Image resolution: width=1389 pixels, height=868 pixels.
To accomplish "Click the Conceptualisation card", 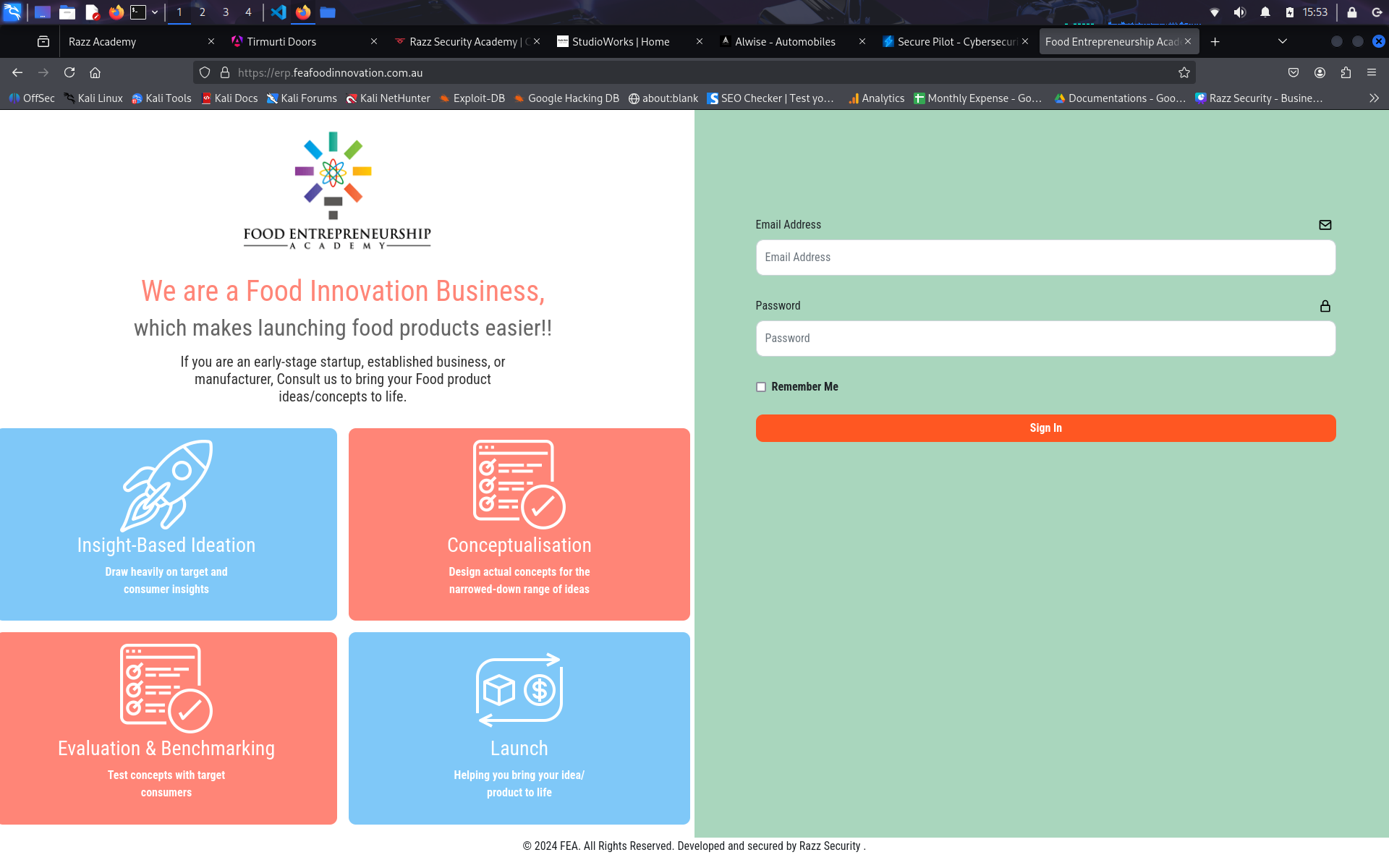I will (519, 524).
